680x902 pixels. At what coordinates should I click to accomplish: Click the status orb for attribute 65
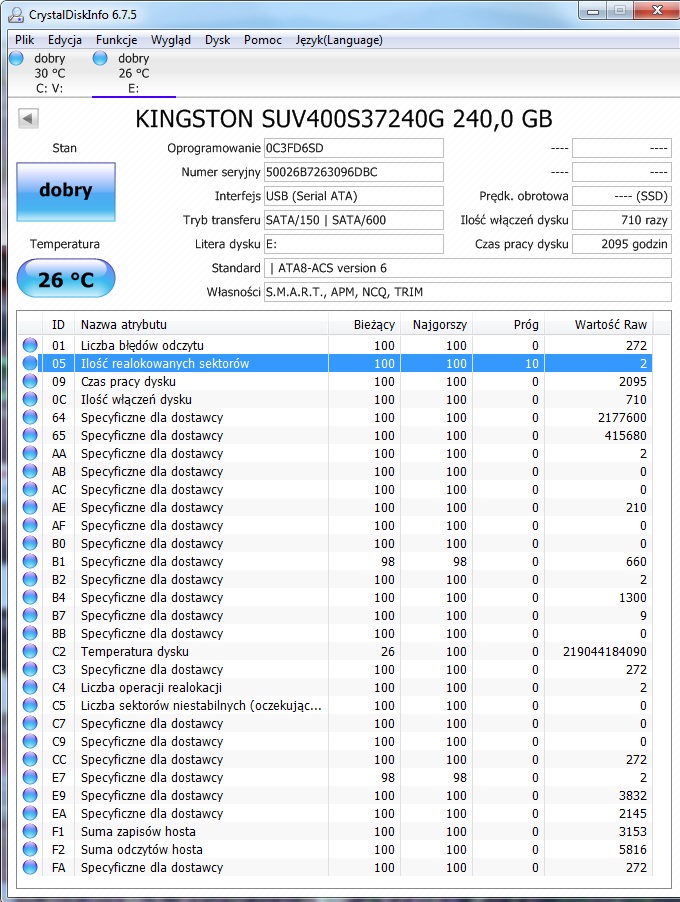coord(30,435)
